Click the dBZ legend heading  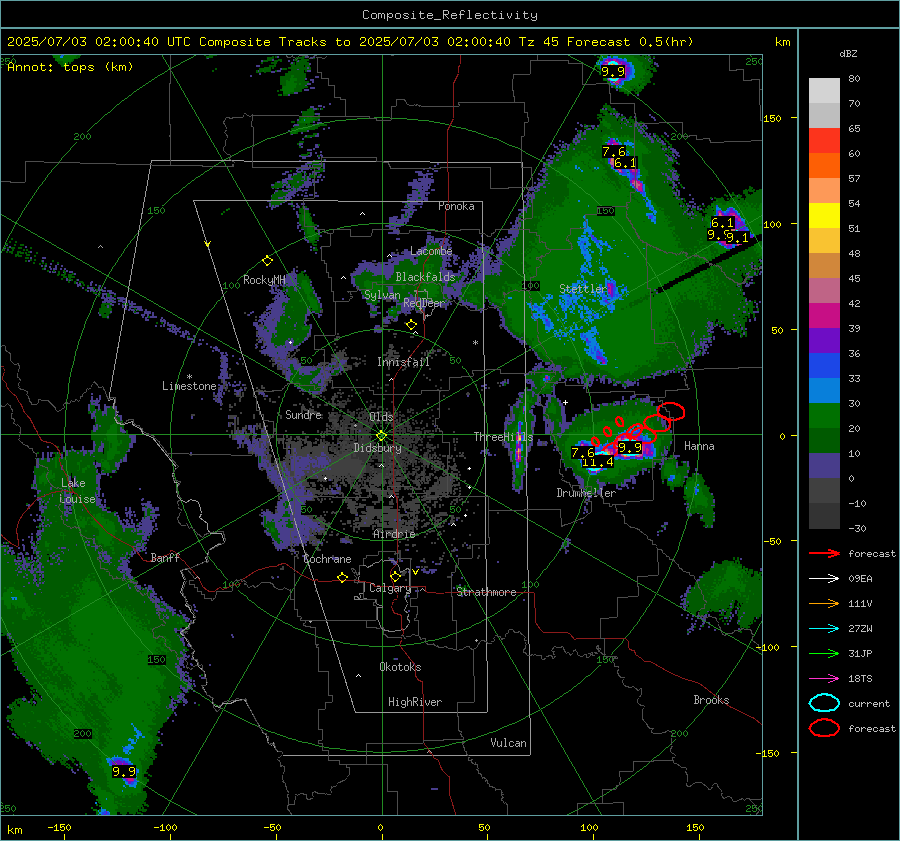[x=848, y=53]
